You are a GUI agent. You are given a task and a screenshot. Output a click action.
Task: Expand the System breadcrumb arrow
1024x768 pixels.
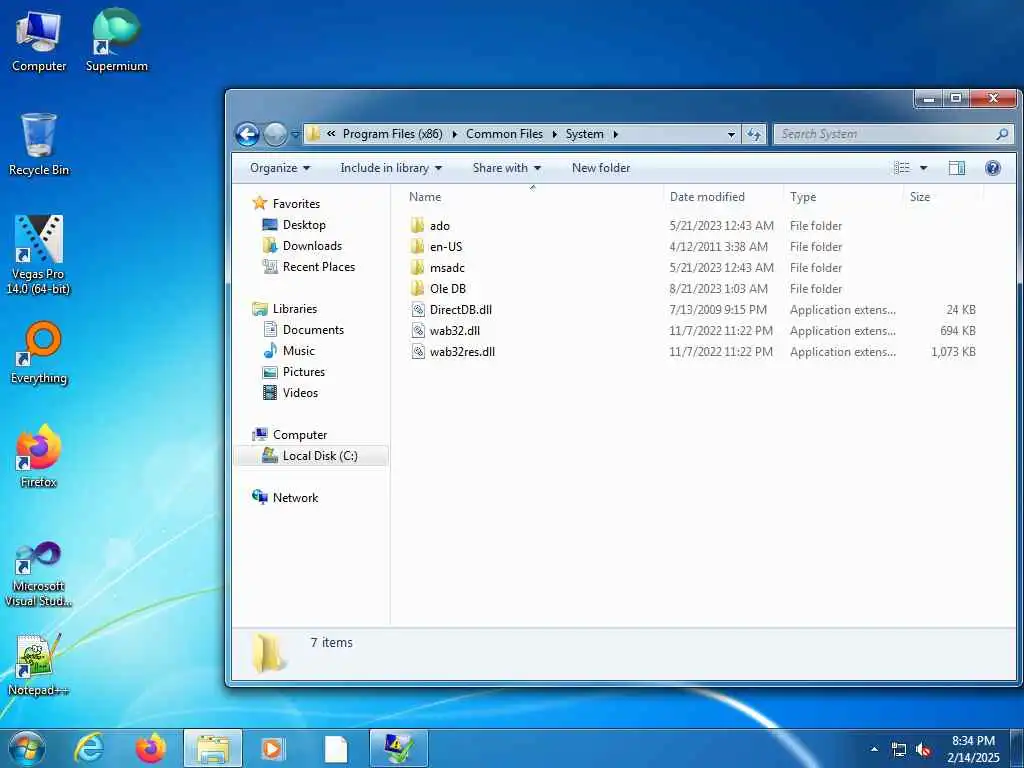point(615,134)
